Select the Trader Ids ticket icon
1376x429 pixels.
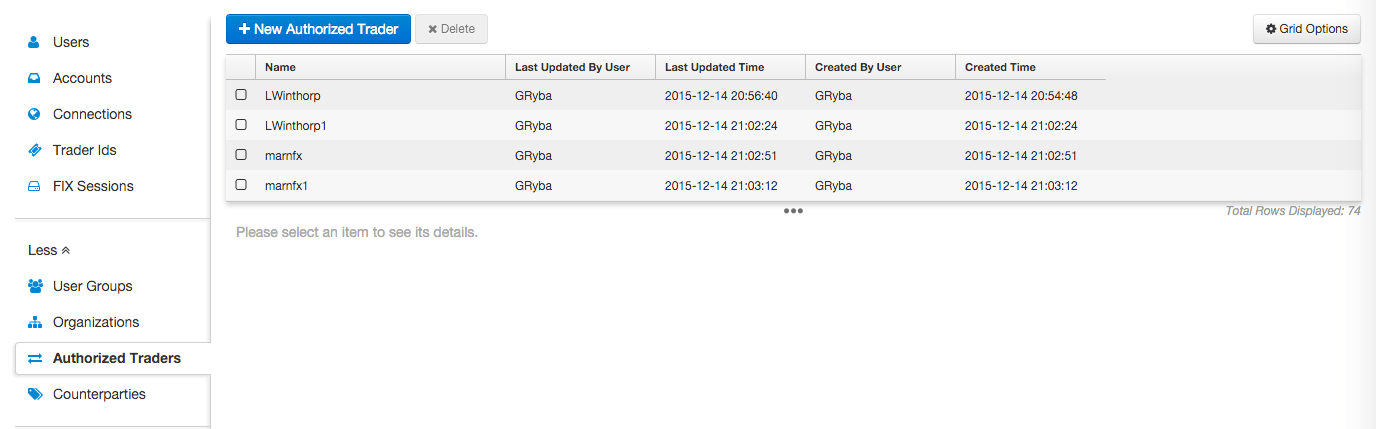click(x=34, y=150)
